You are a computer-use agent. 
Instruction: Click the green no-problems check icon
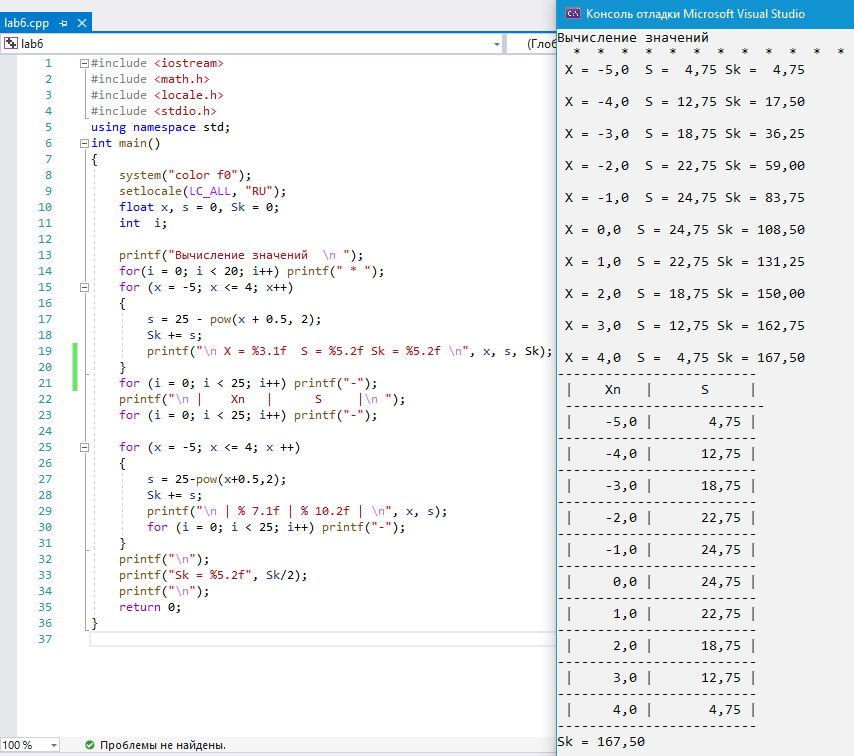90,745
